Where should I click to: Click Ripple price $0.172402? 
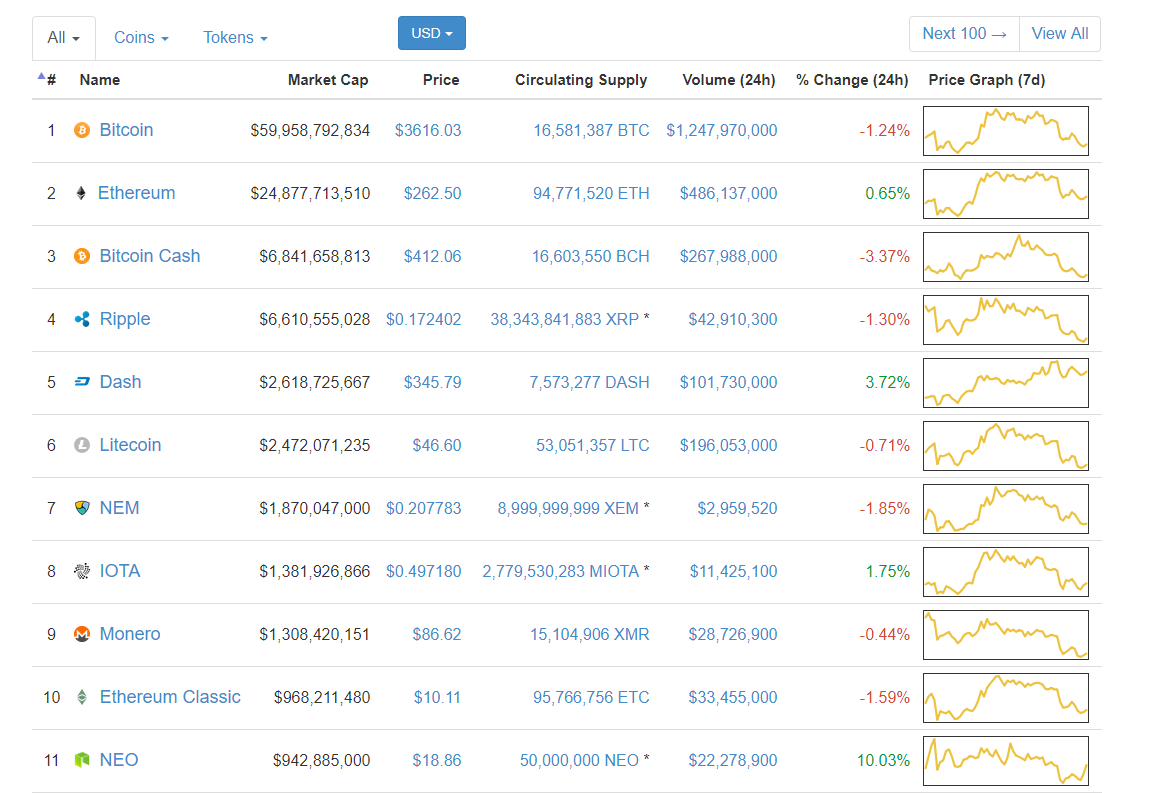point(424,320)
